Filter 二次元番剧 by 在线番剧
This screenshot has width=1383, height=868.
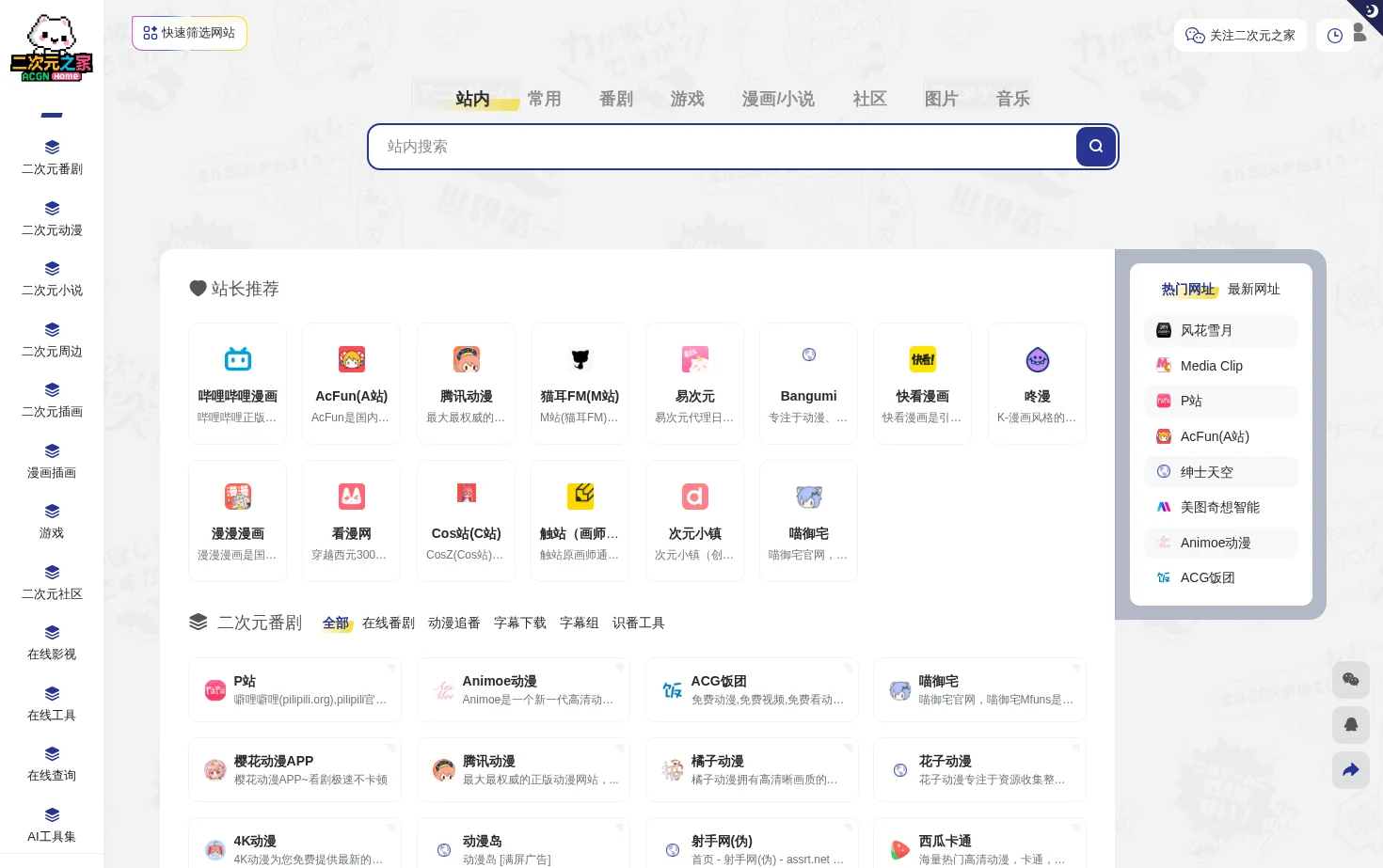[x=389, y=623]
